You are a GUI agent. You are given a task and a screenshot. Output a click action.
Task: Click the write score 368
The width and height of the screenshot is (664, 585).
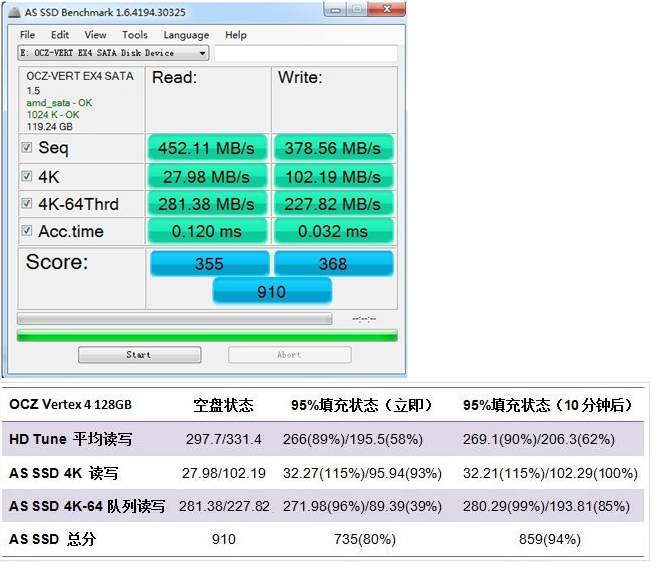(x=334, y=263)
